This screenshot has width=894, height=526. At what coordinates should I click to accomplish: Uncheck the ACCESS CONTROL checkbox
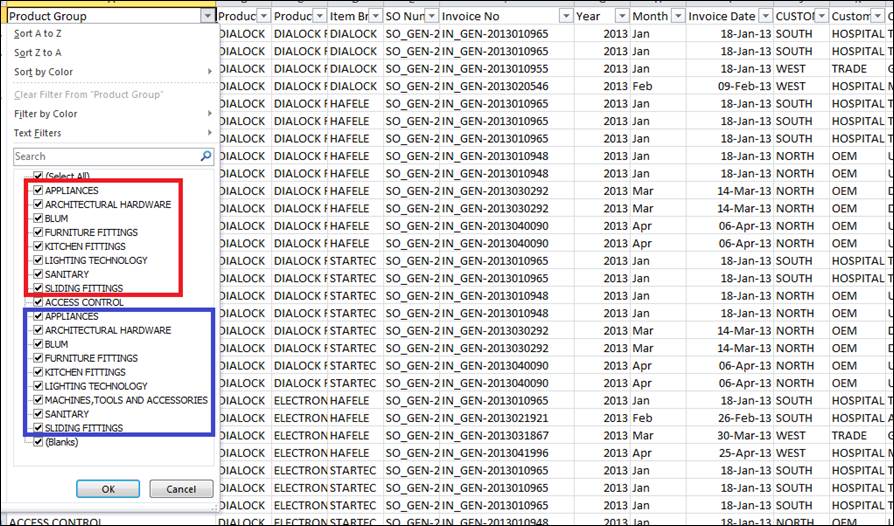click(38, 302)
